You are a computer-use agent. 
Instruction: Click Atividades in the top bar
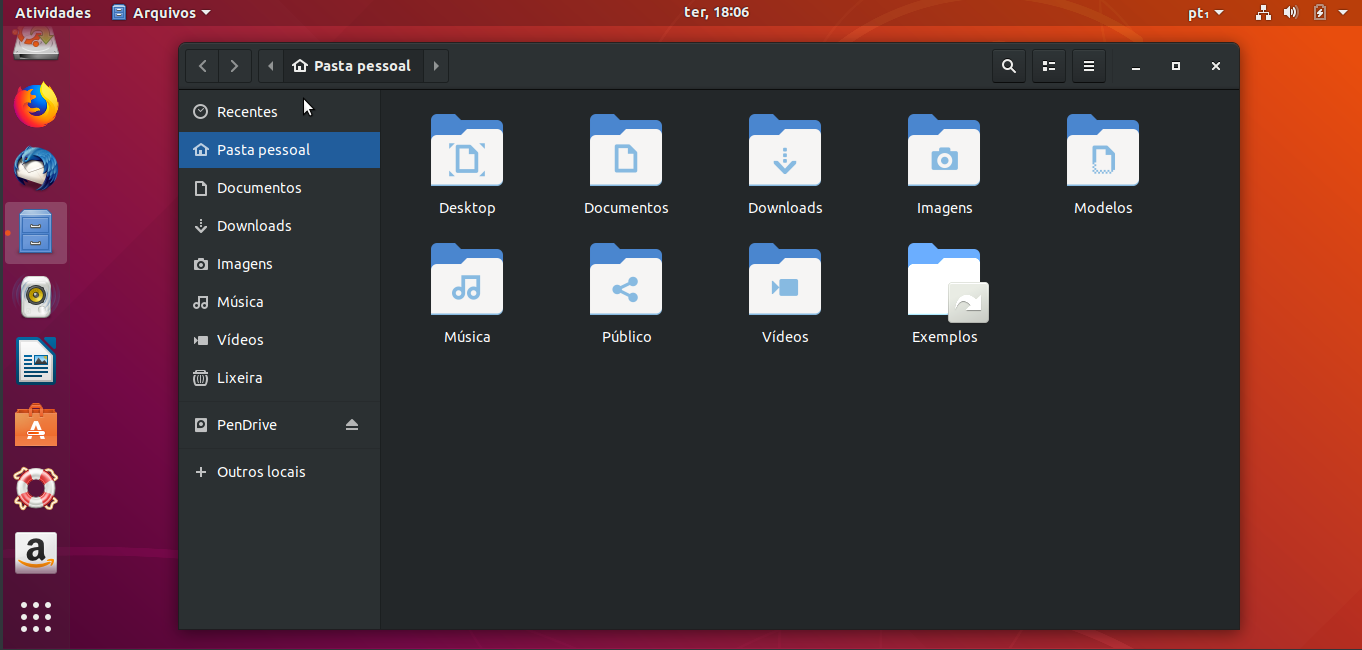[52, 12]
